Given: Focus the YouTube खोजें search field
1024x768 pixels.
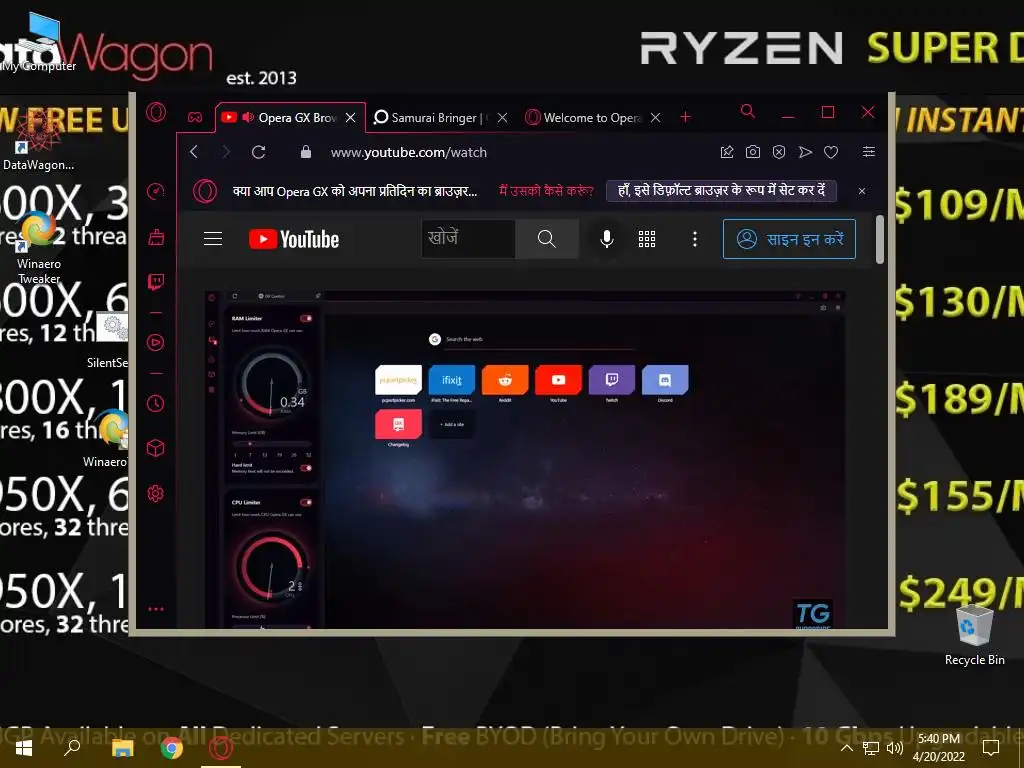Looking at the screenshot, I should [x=468, y=239].
